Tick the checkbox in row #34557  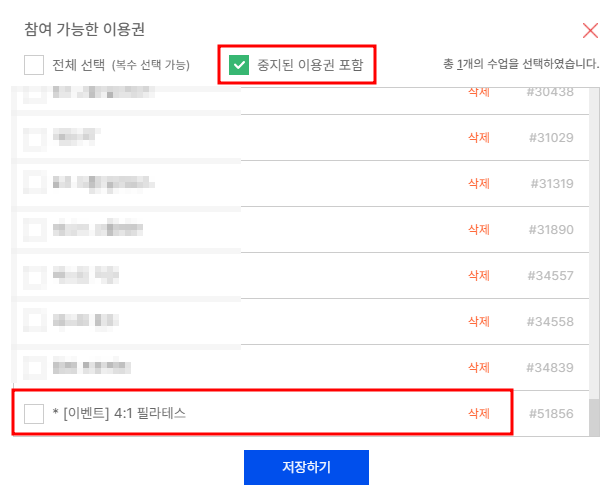pyautogui.click(x=34, y=276)
